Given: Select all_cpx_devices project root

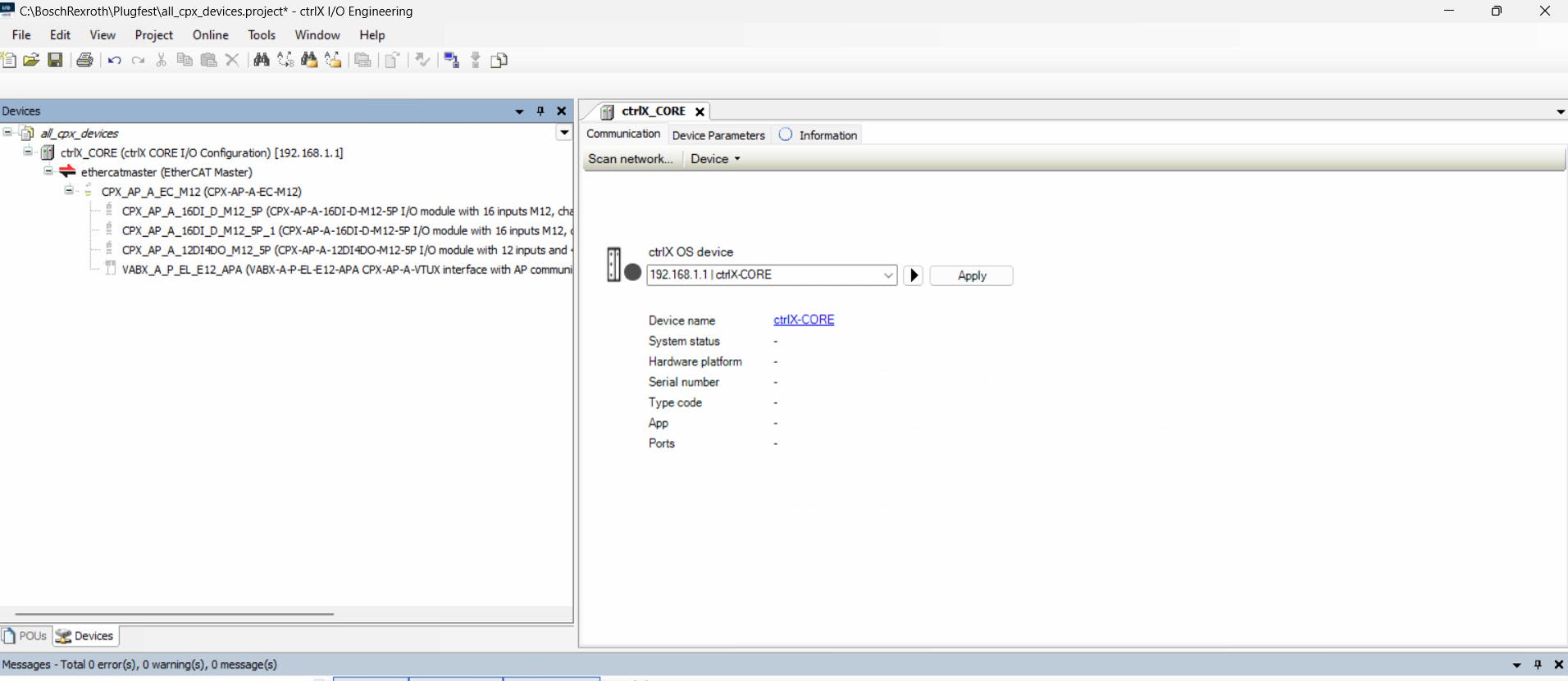Looking at the screenshot, I should pos(79,133).
